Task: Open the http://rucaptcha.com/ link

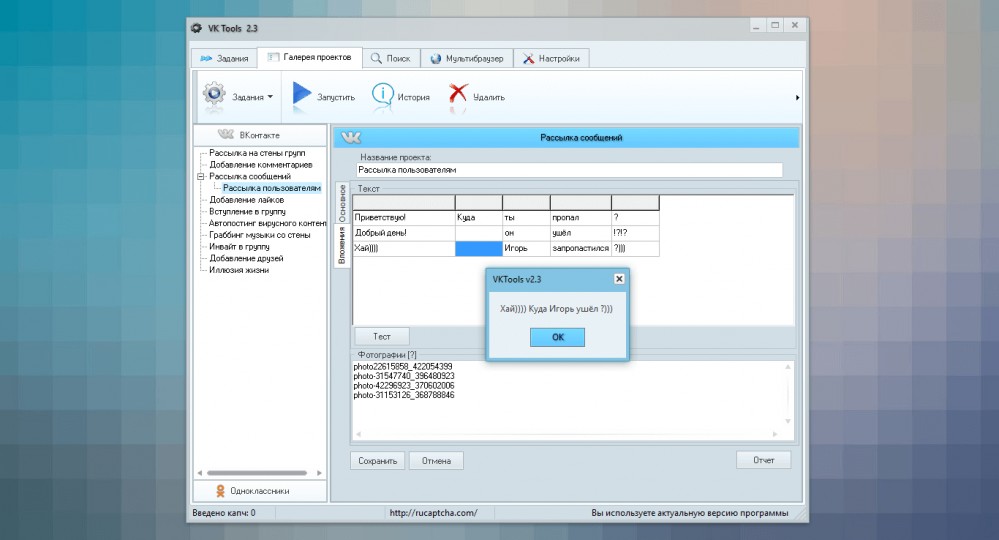Action: [x=433, y=513]
